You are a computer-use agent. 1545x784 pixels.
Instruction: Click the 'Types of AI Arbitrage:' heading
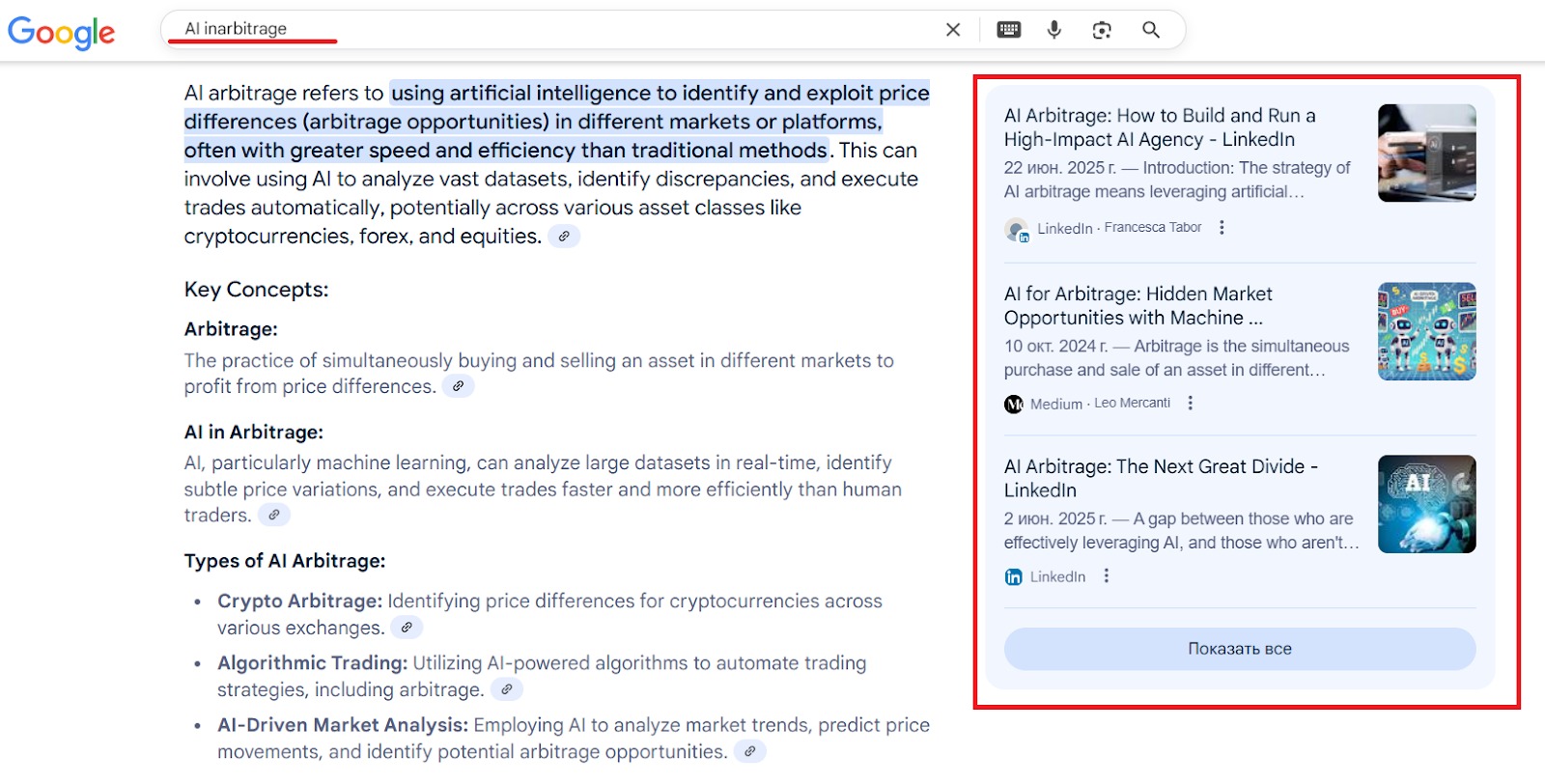pyautogui.click(x=285, y=561)
